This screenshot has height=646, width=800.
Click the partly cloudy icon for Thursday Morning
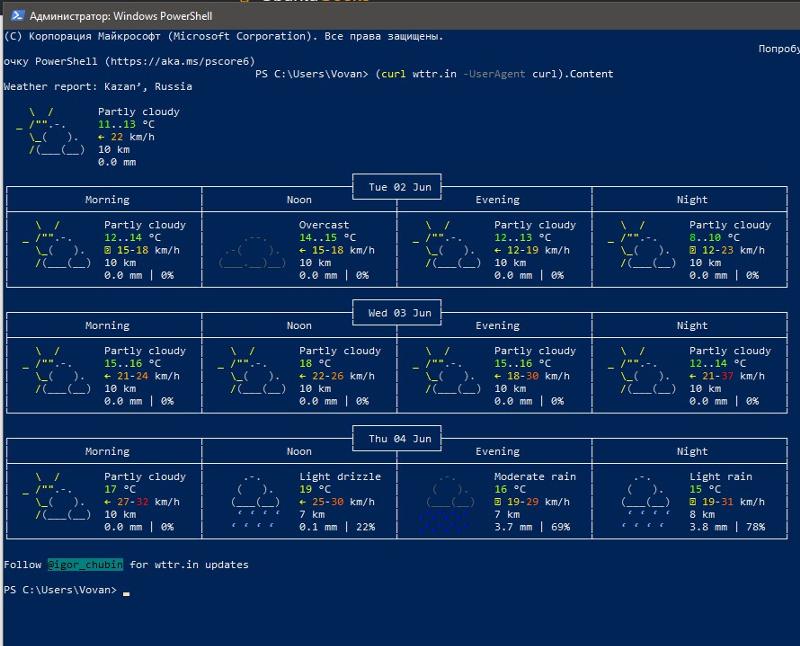point(57,496)
